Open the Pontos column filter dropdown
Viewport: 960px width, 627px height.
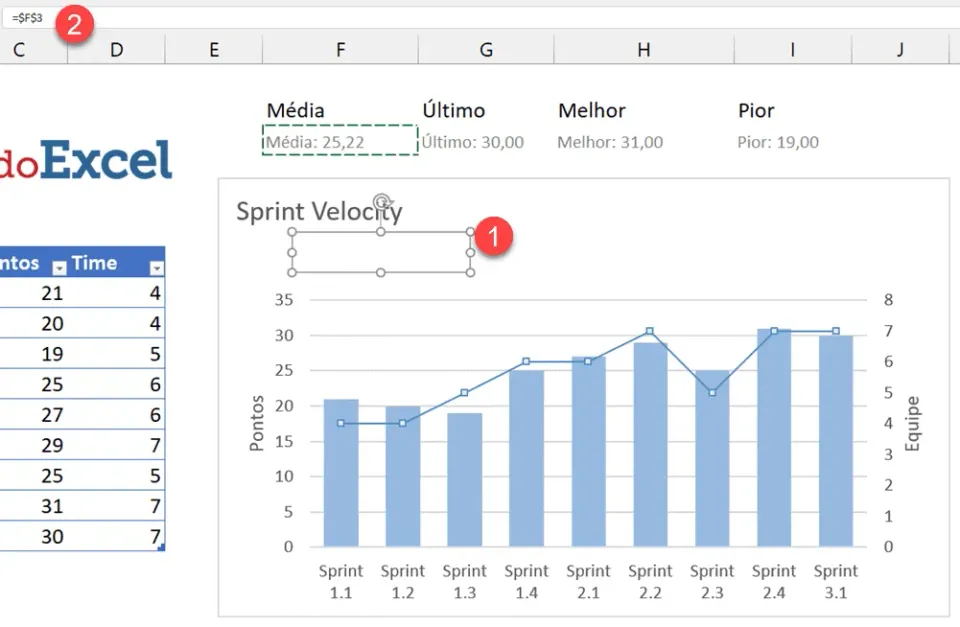tap(59, 268)
